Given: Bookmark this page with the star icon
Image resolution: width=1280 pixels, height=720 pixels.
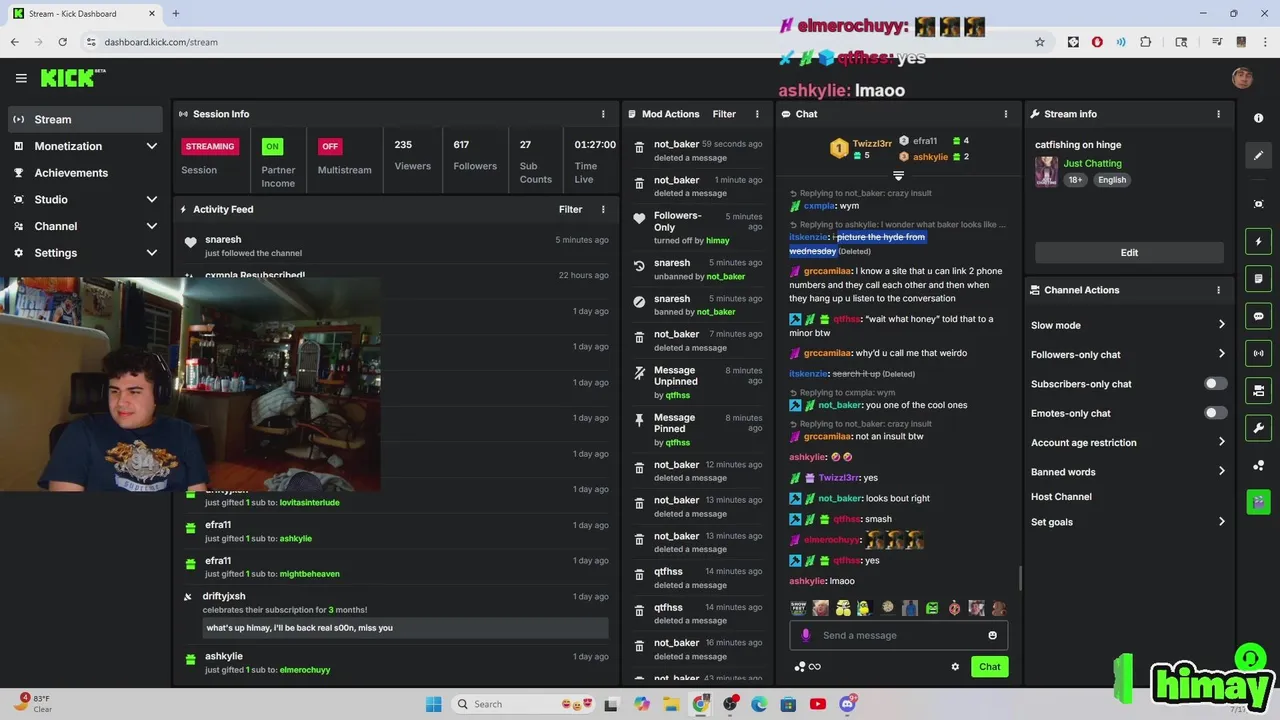Looking at the screenshot, I should [x=1040, y=42].
